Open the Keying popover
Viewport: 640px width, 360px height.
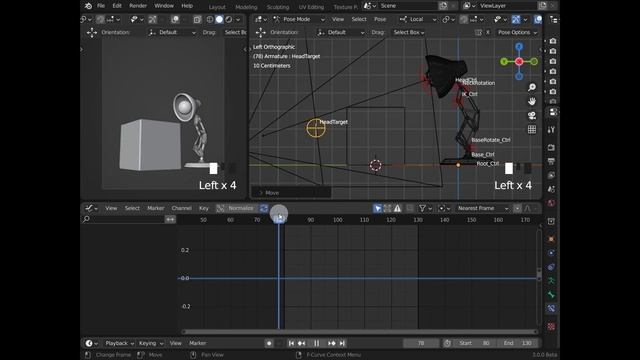151,343
